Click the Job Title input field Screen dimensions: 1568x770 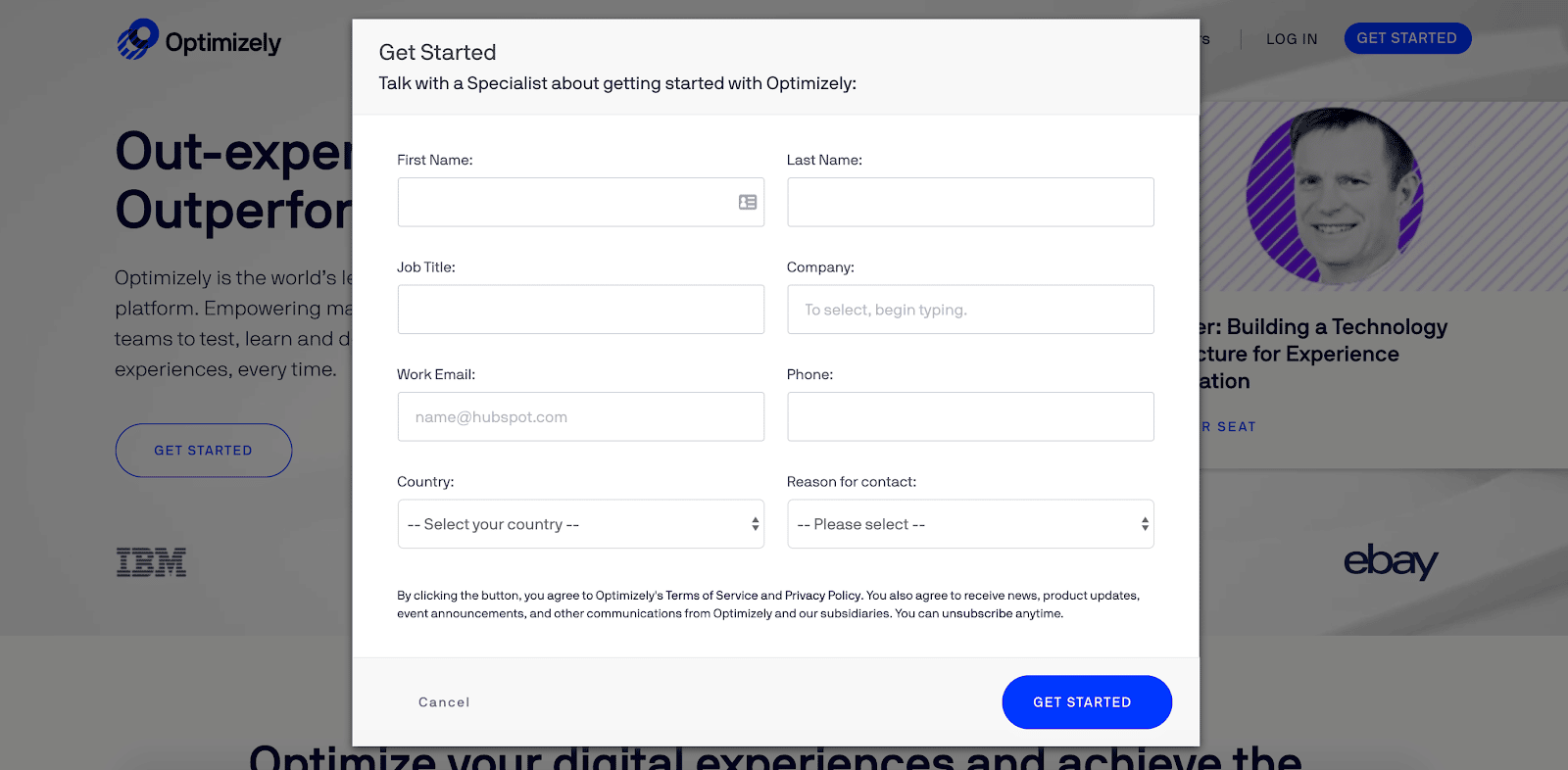[580, 309]
